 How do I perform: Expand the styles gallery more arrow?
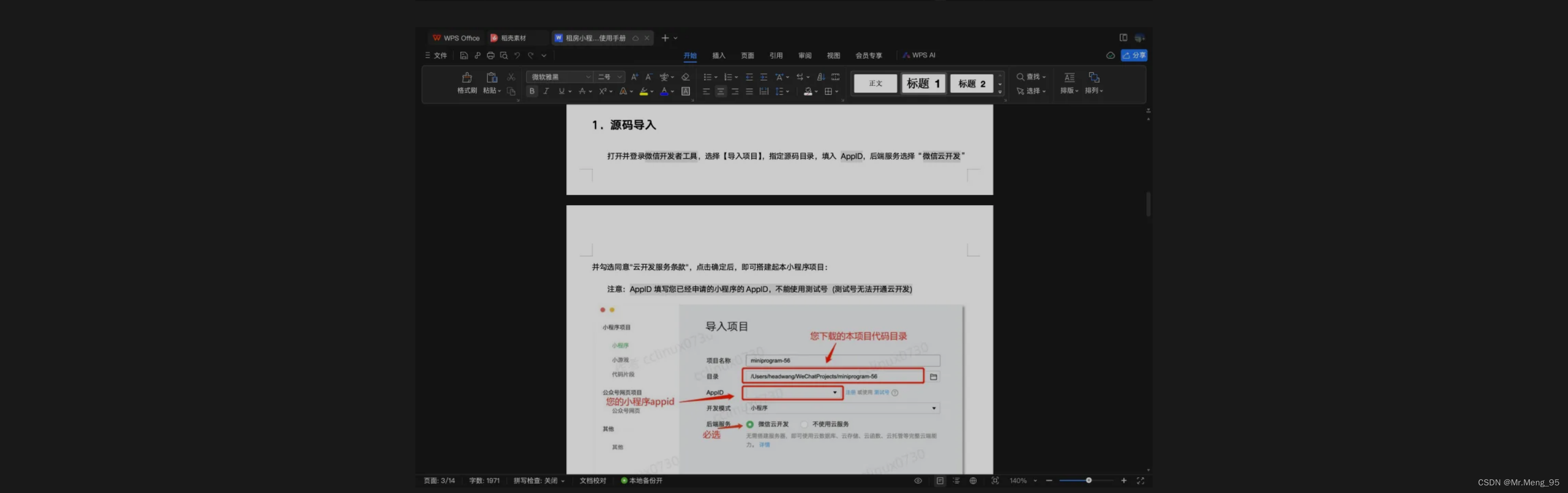pyautogui.click(x=1000, y=92)
